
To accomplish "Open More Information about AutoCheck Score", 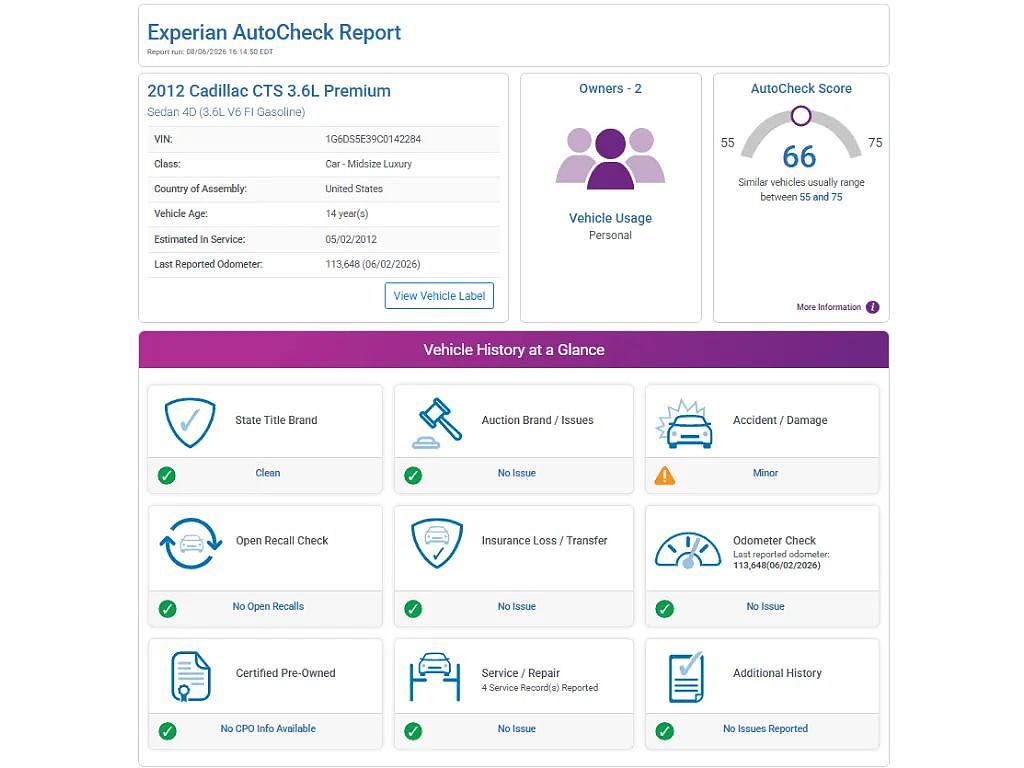I will pyautogui.click(x=828, y=307).
